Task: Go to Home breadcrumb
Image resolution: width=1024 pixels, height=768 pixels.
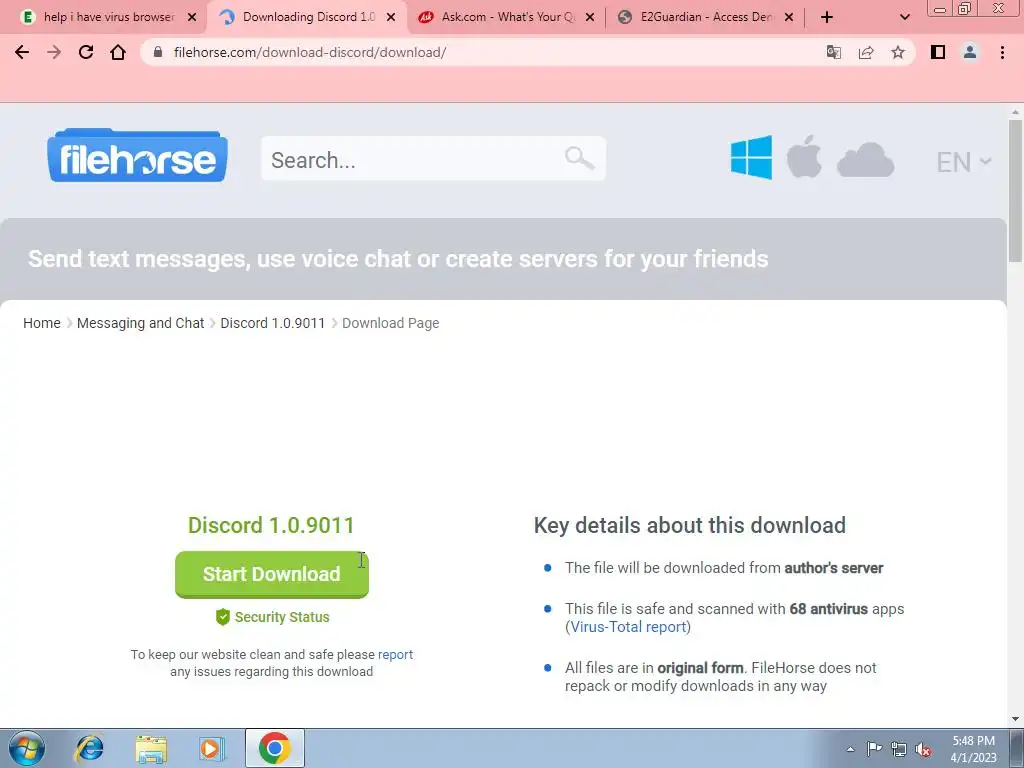Action: pos(42,323)
